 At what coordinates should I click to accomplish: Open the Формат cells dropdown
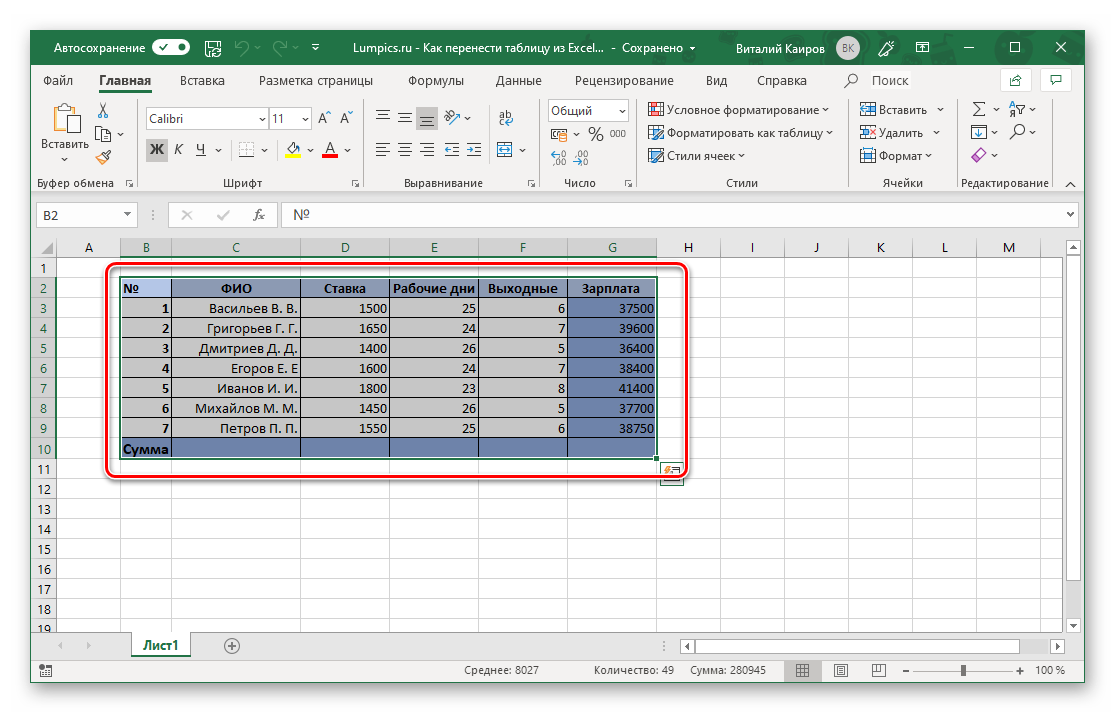pyautogui.click(x=896, y=156)
